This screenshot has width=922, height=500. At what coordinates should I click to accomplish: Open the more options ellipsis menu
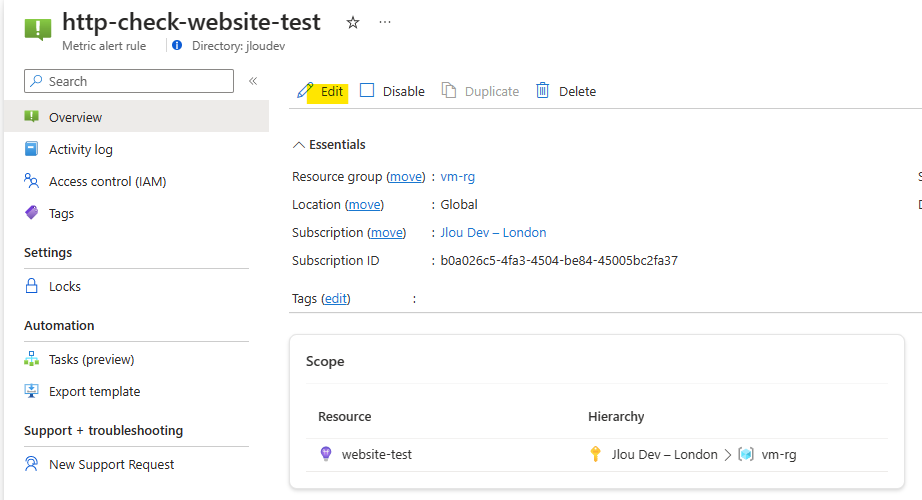(385, 22)
